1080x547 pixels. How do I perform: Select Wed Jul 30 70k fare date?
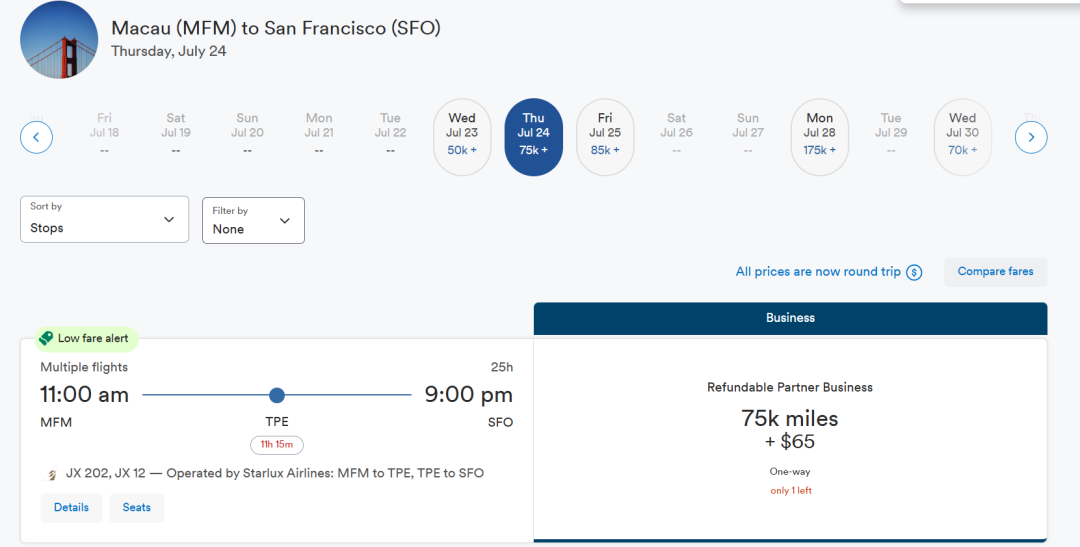tap(962, 137)
